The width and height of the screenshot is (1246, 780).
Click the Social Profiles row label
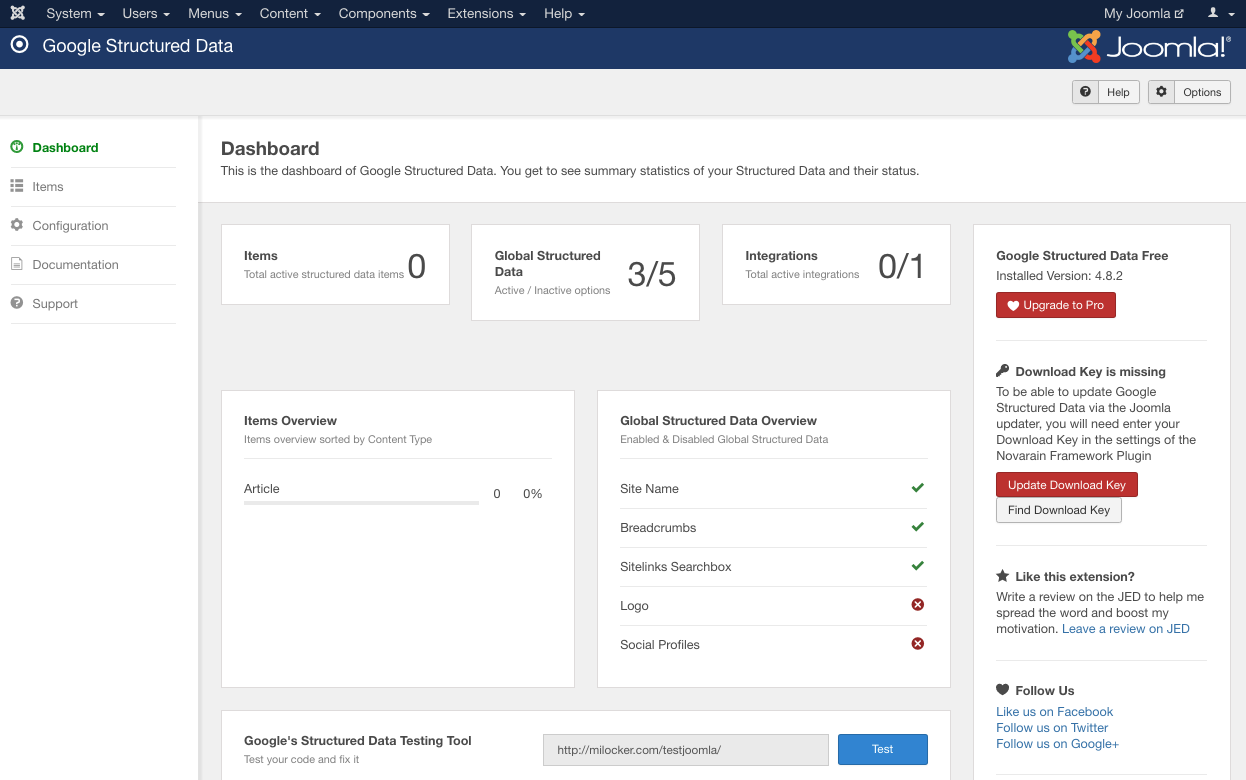pos(660,645)
